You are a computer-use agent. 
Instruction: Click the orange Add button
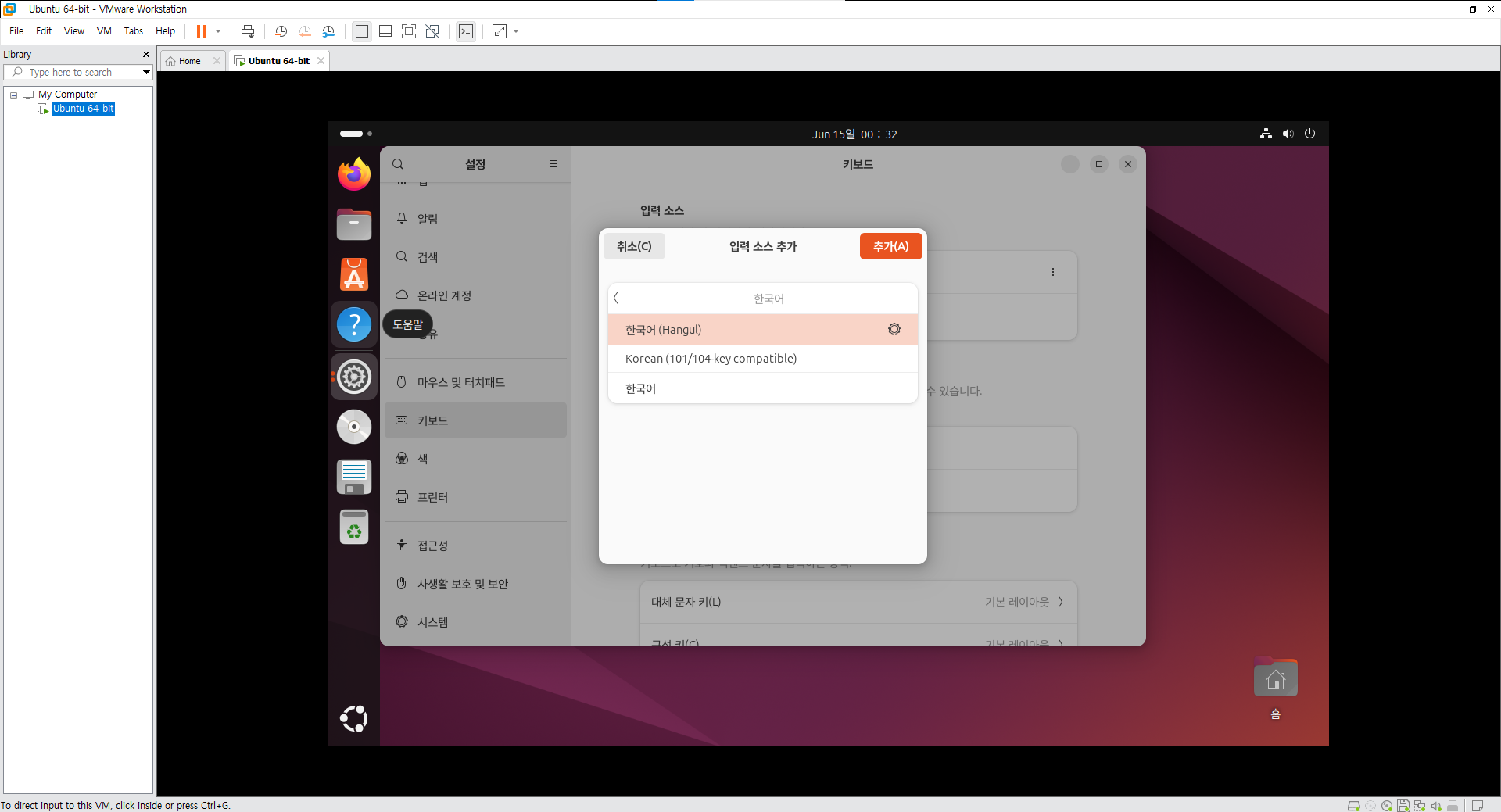[891, 246]
